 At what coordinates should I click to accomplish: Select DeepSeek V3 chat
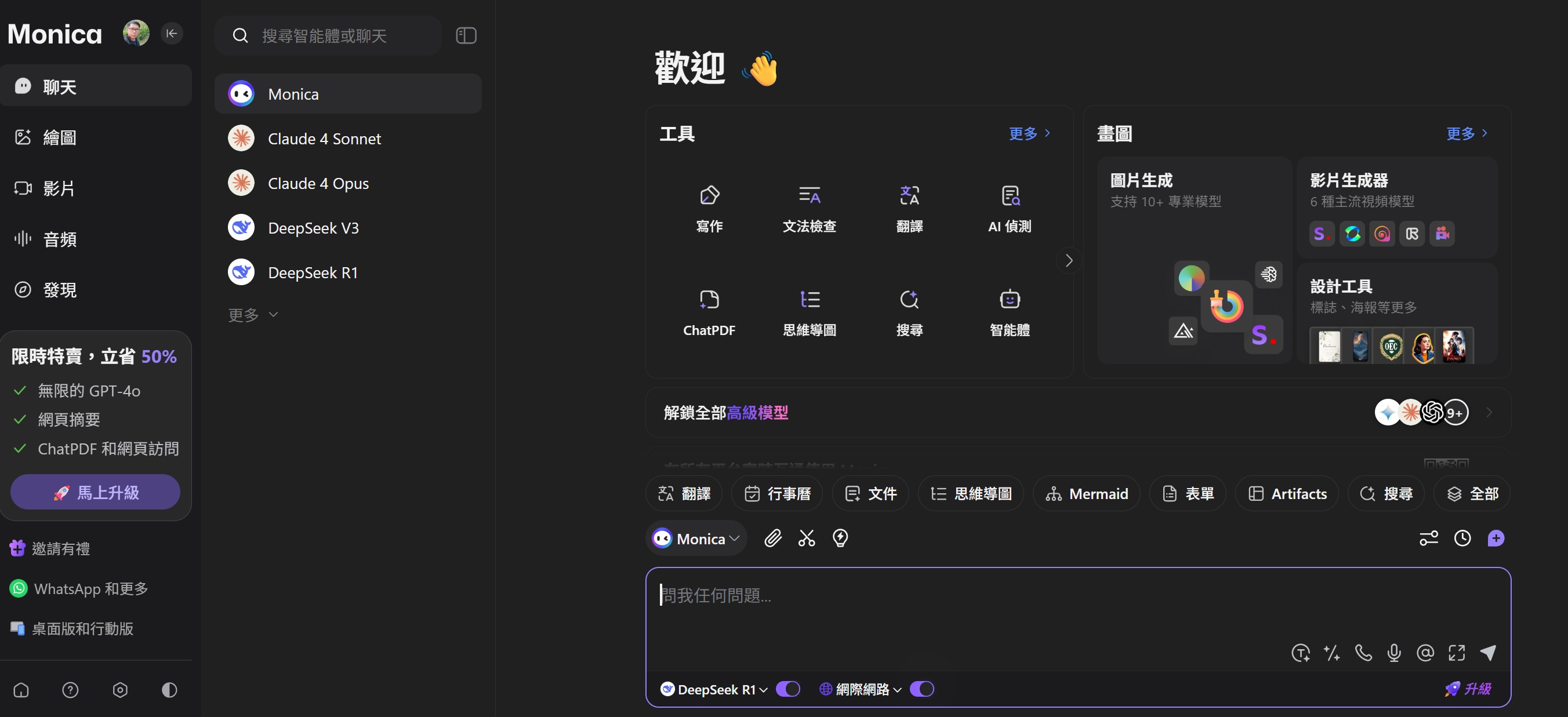coord(348,228)
